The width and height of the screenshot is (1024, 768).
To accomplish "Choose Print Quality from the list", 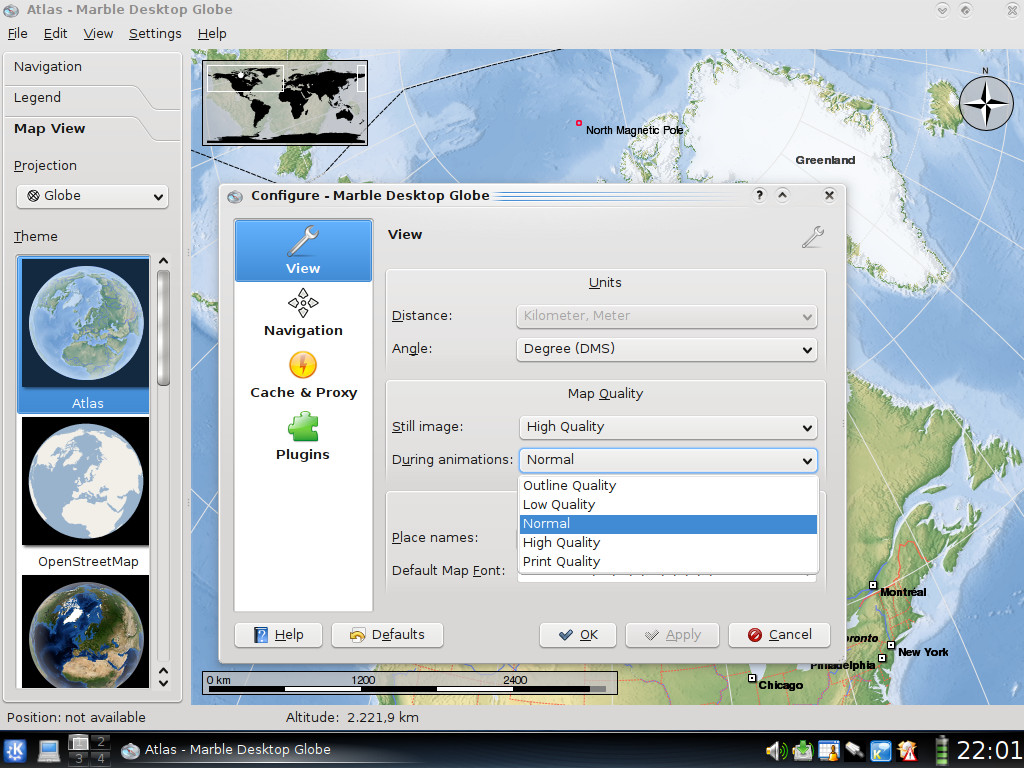I will [x=668, y=562].
